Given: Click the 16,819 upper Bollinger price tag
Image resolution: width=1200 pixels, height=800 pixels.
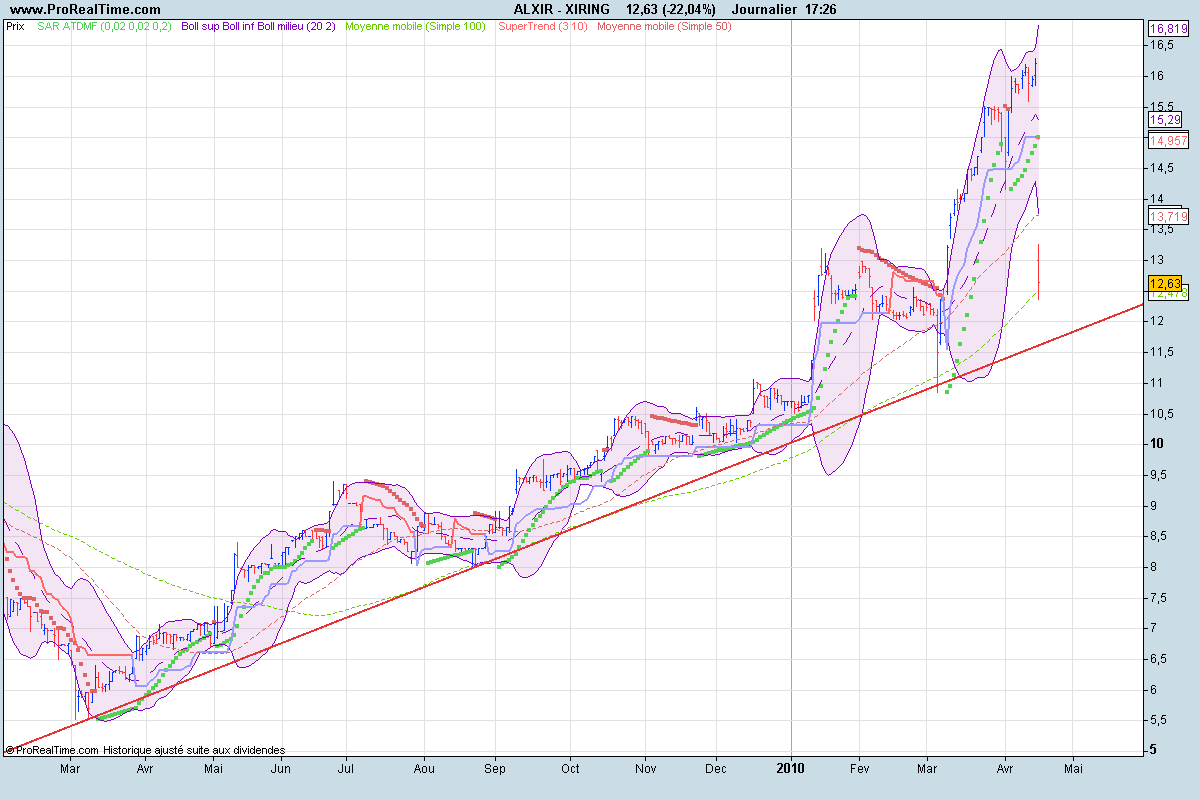Looking at the screenshot, I should point(1167,29).
